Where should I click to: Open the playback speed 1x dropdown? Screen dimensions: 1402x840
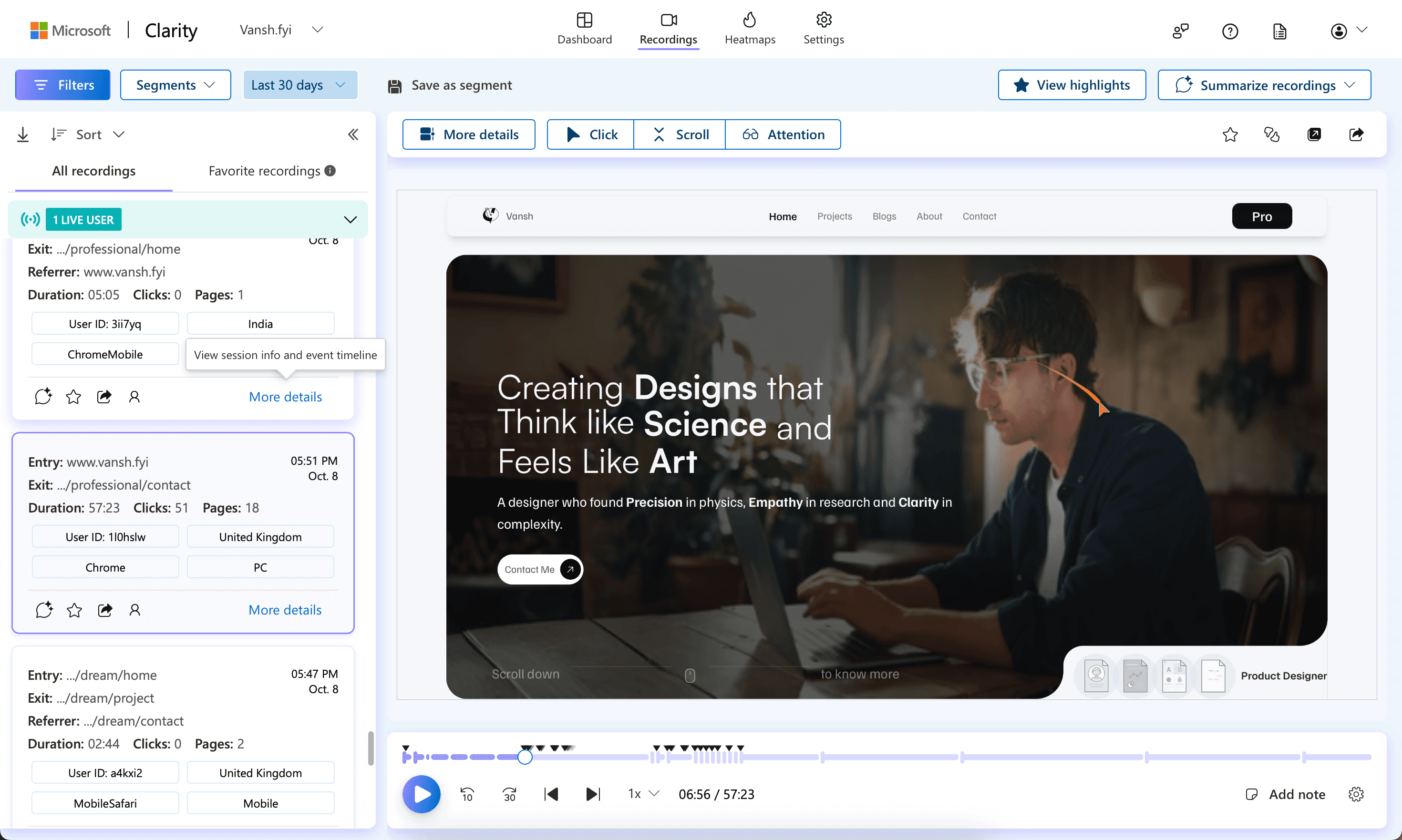(x=643, y=794)
